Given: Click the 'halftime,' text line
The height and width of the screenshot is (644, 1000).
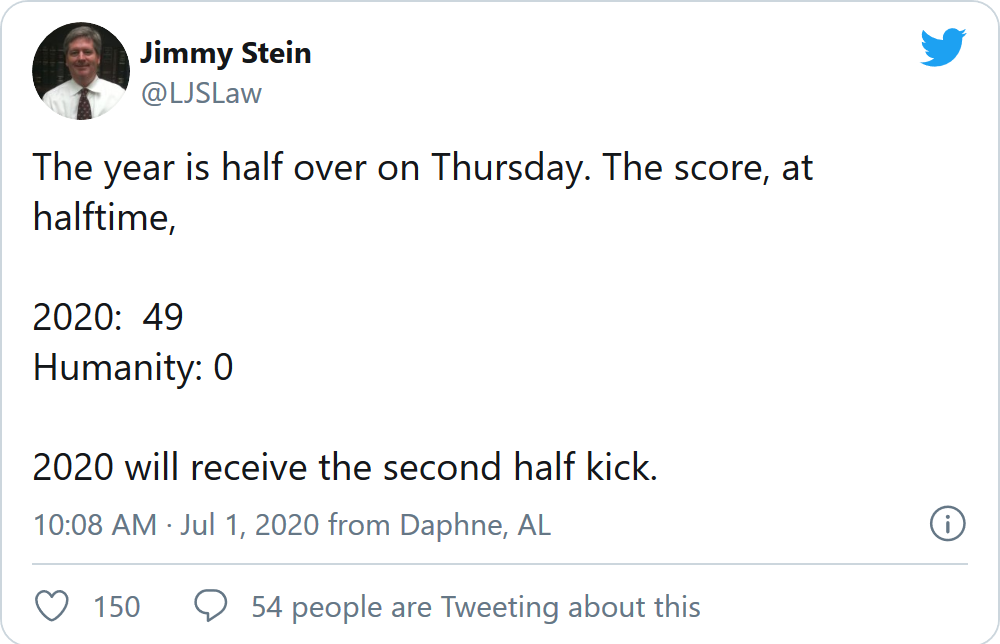Looking at the screenshot, I should pos(105,217).
